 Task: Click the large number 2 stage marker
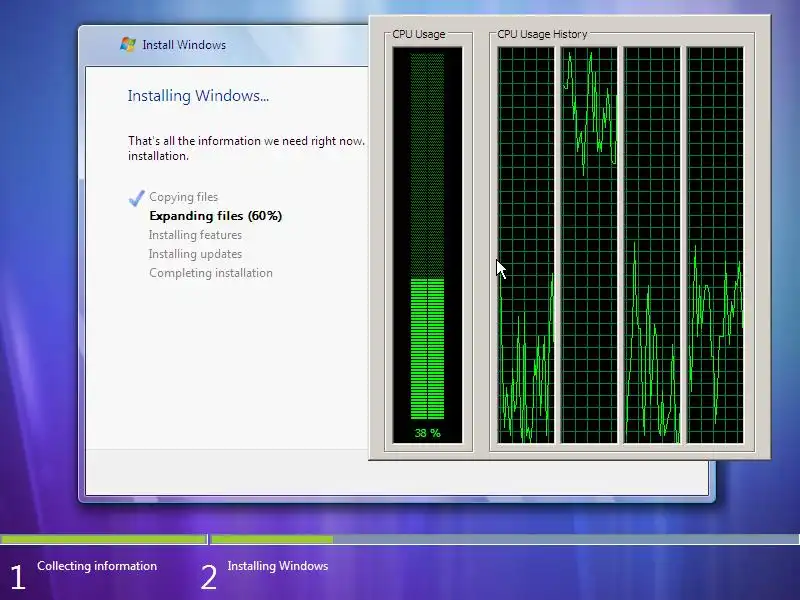[209, 578]
